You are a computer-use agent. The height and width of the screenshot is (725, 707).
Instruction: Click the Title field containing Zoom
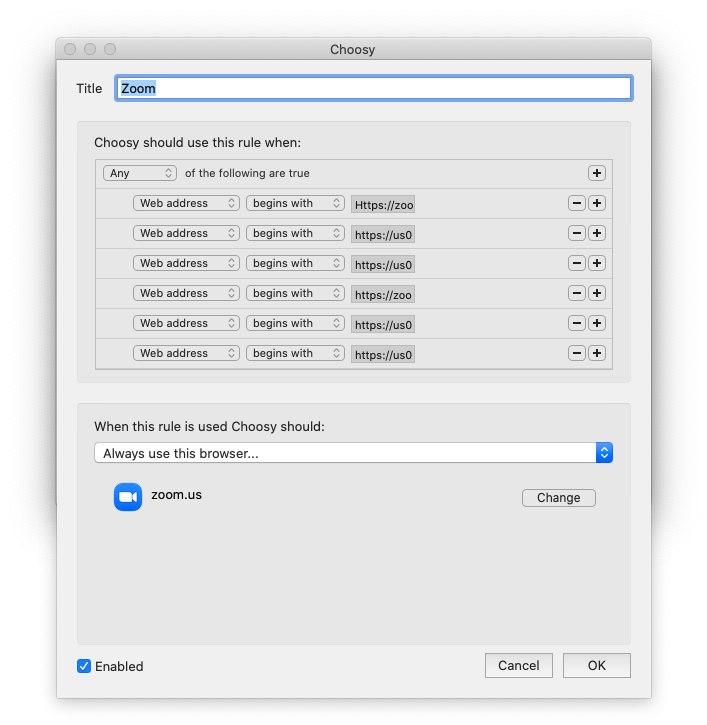tap(374, 88)
